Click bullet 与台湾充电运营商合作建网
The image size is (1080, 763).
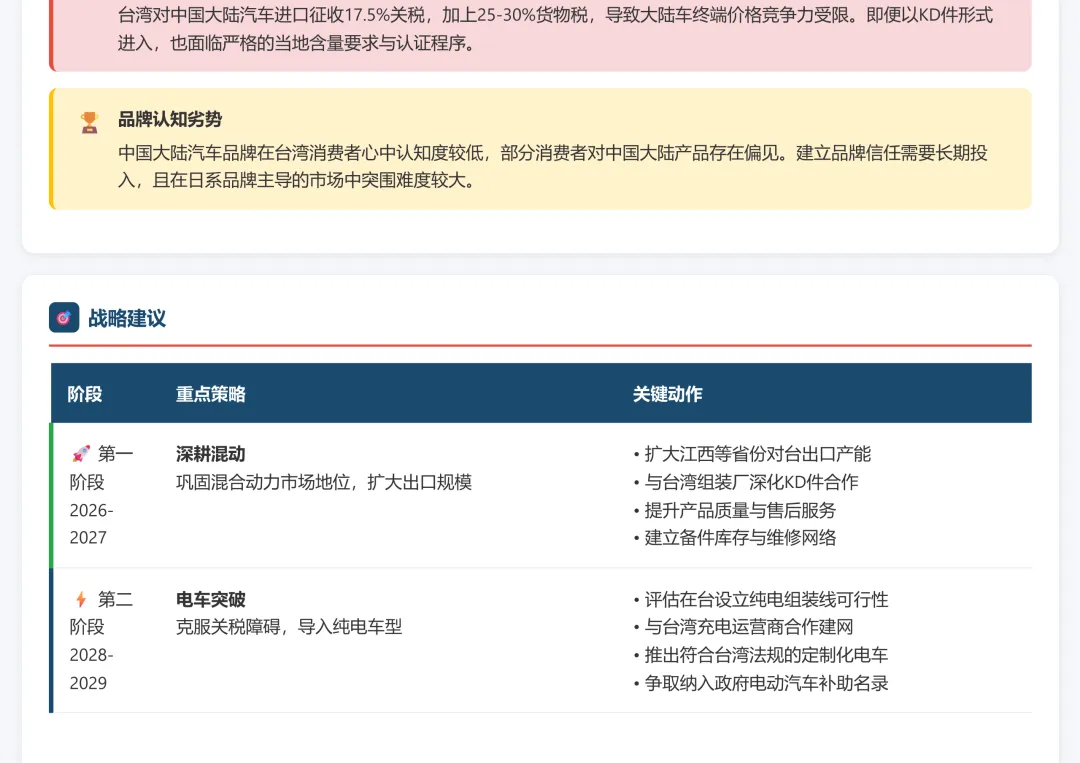point(743,627)
